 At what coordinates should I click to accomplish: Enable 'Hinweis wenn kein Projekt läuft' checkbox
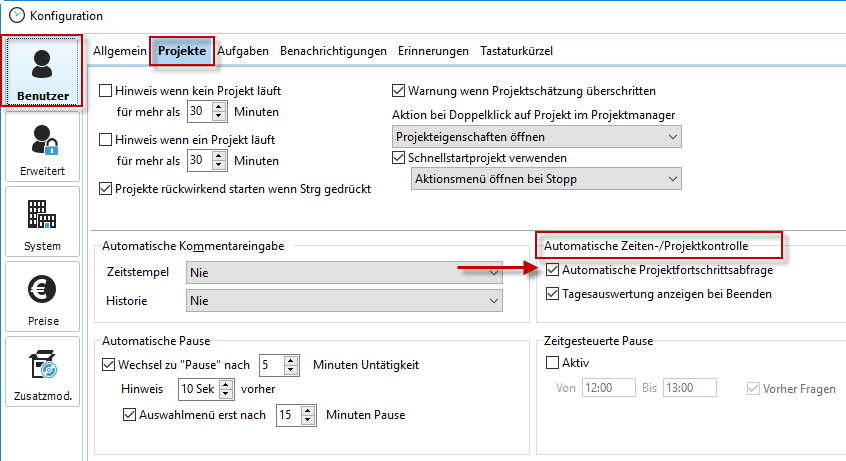(x=106, y=90)
